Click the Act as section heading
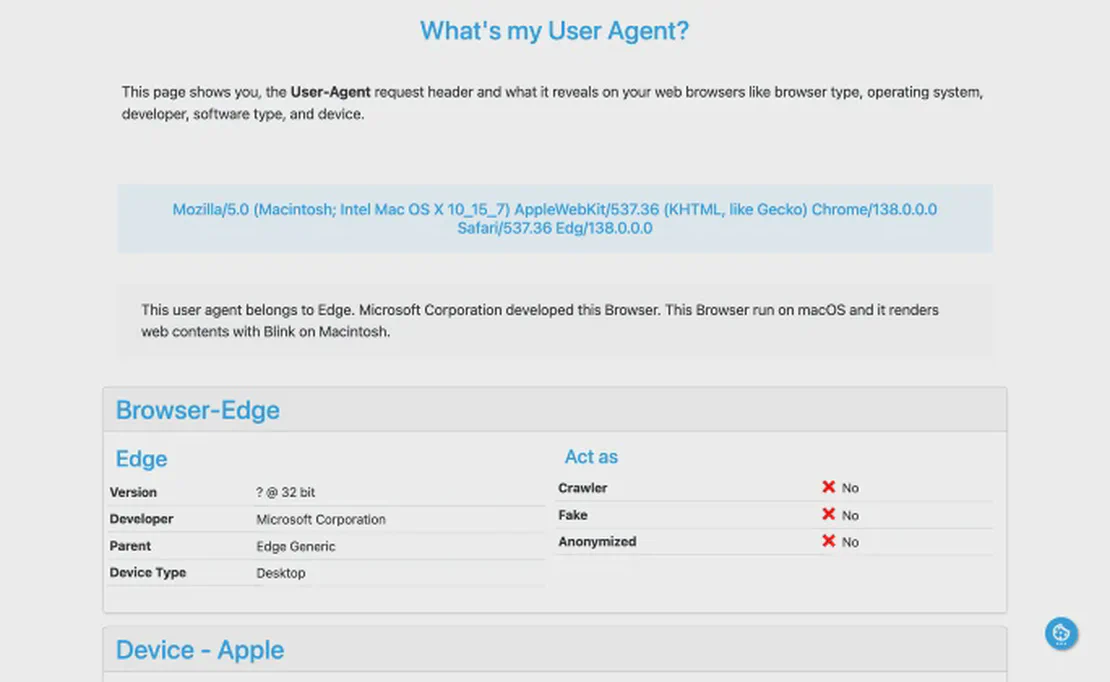The width and height of the screenshot is (1110, 682). point(591,457)
